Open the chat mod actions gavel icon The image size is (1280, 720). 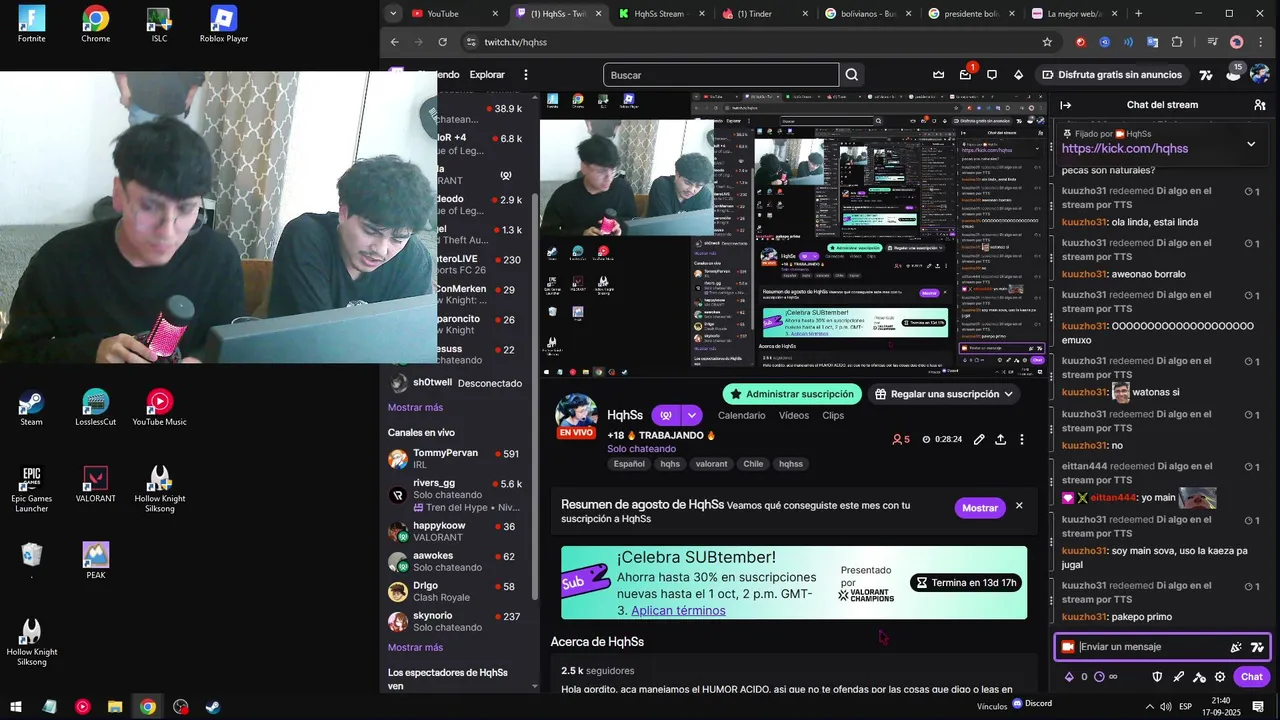pyautogui.click(x=1199, y=677)
